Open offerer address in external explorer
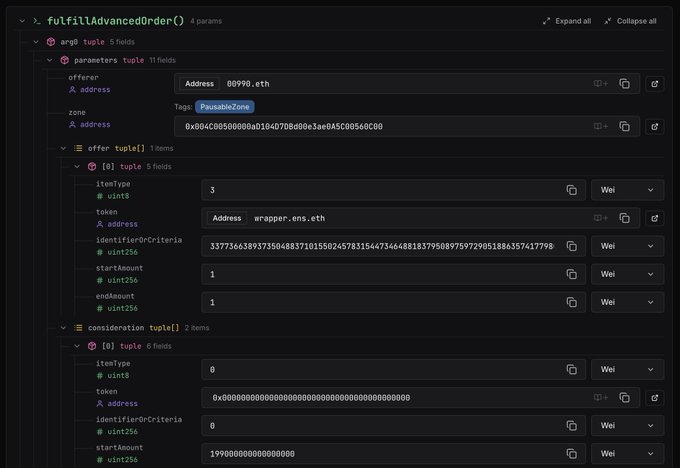This screenshot has width=680, height=468. [x=654, y=84]
